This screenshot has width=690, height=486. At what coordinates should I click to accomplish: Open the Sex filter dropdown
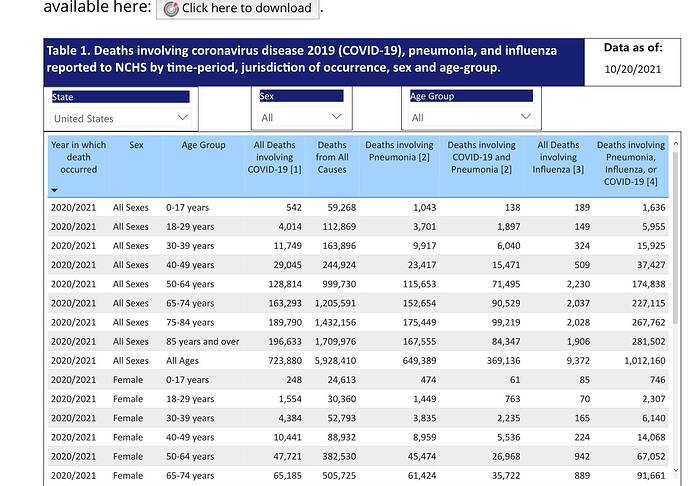(301, 117)
